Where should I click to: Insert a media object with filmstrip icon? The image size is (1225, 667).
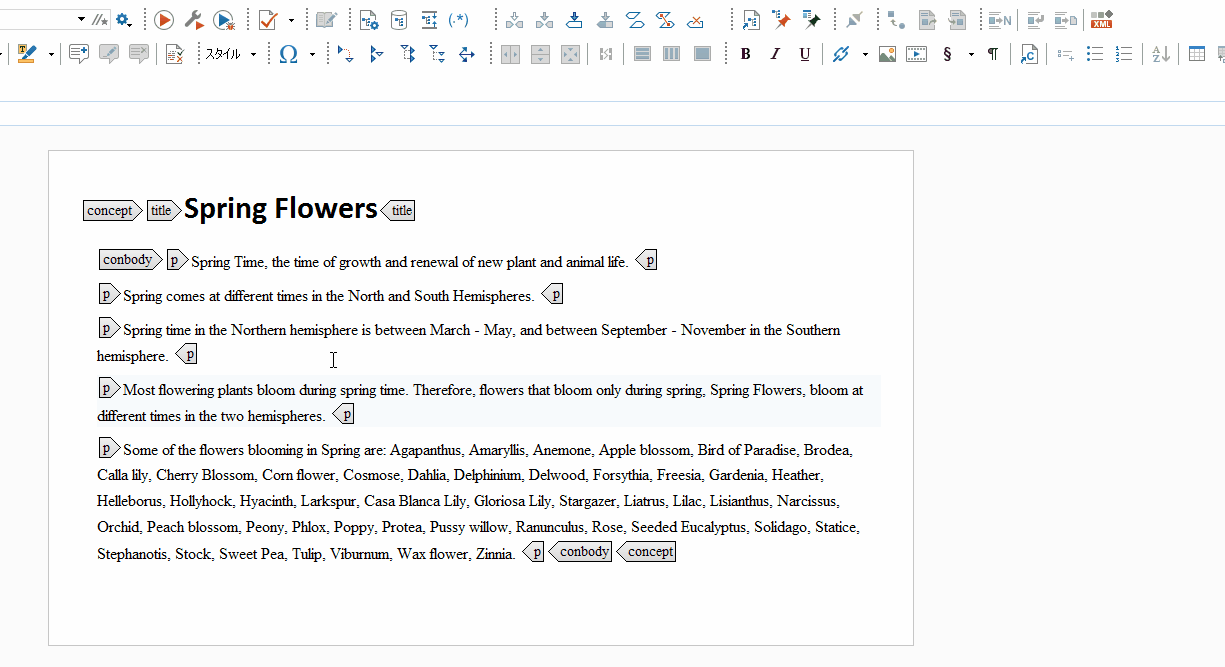tap(917, 54)
